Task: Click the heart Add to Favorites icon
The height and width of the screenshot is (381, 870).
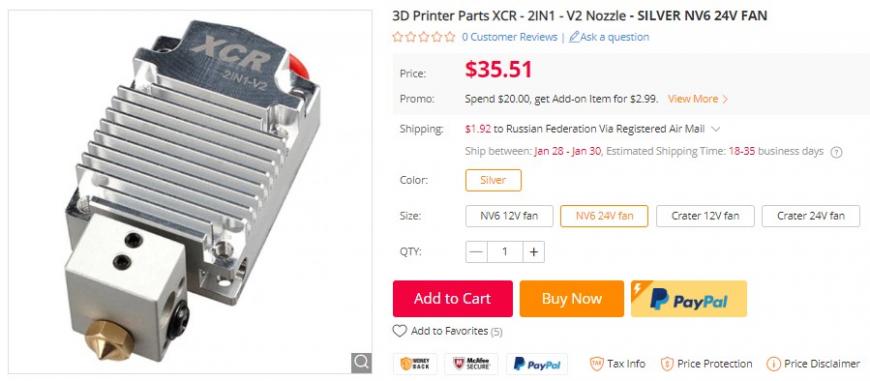Action: (399, 331)
